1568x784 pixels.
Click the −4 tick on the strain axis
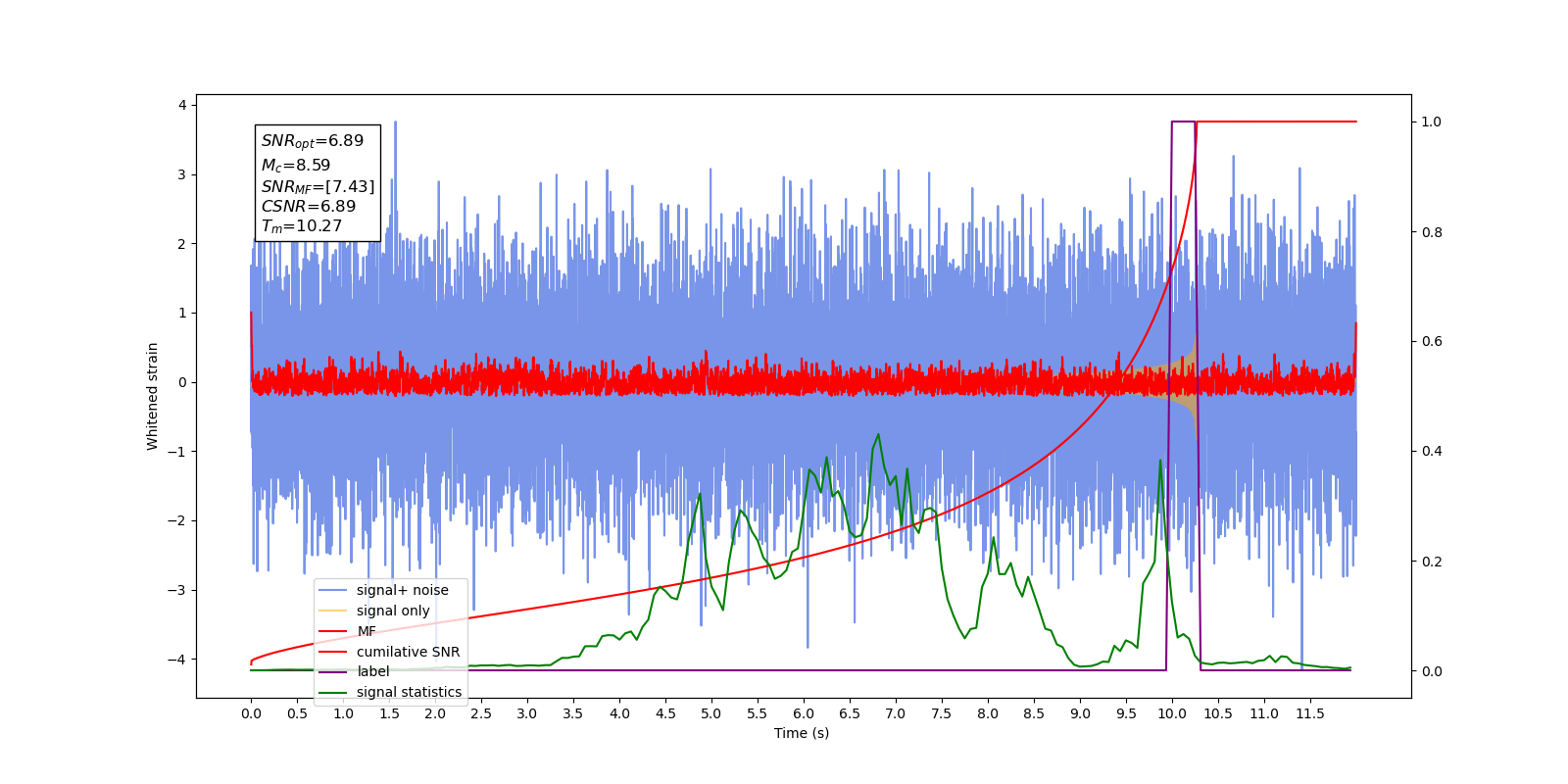tap(176, 660)
